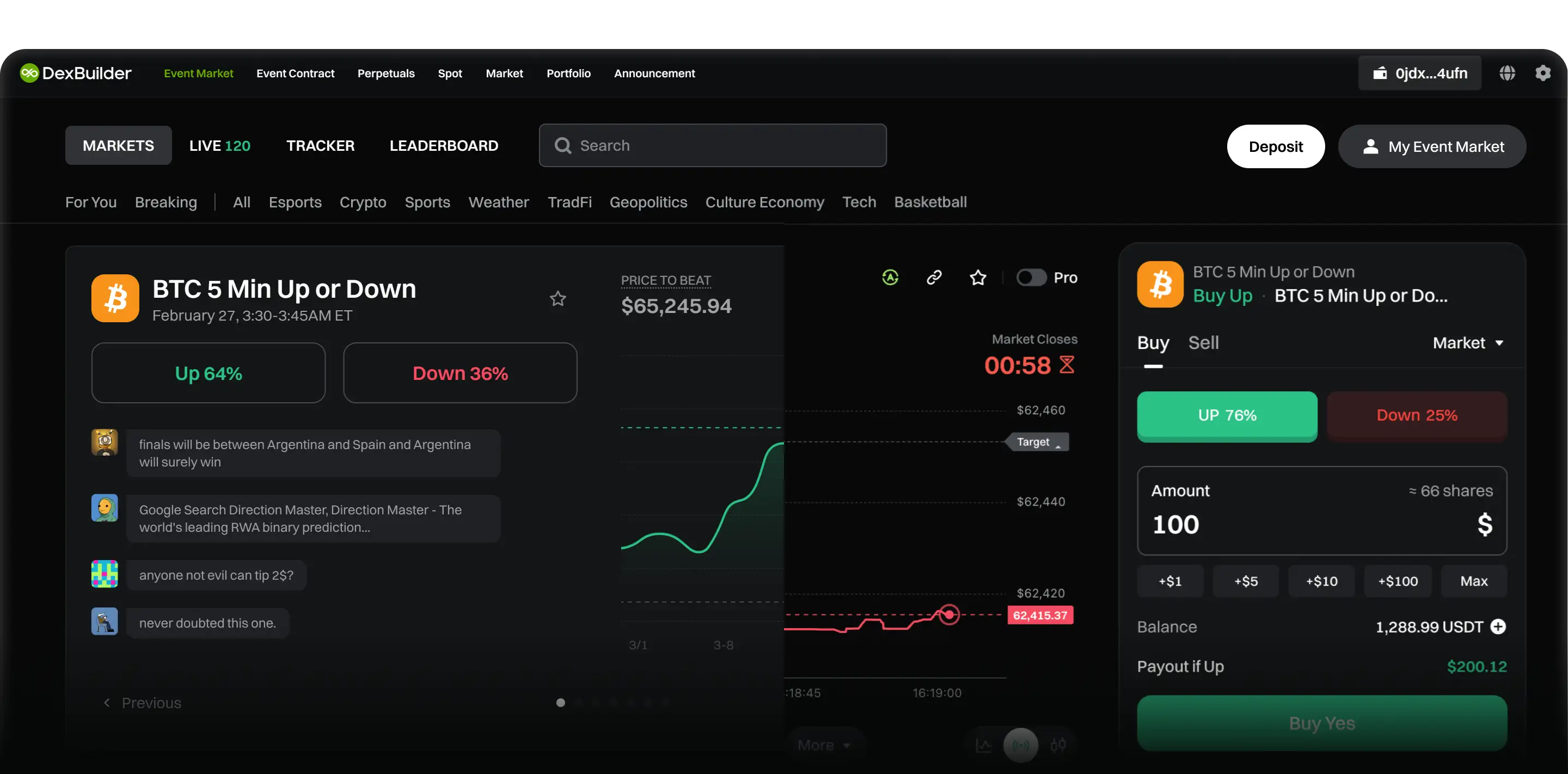This screenshot has width=1568, height=774.
Task: Toggle the Pro mode switch
Action: click(1031, 278)
